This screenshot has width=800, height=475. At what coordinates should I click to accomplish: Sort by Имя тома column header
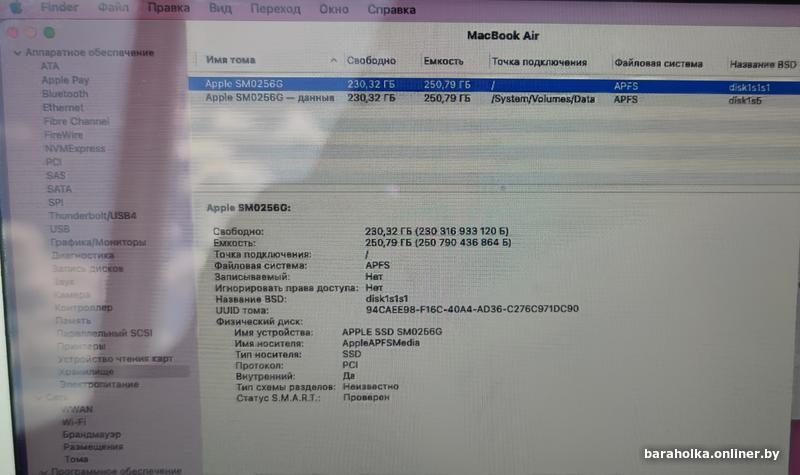coord(231,60)
